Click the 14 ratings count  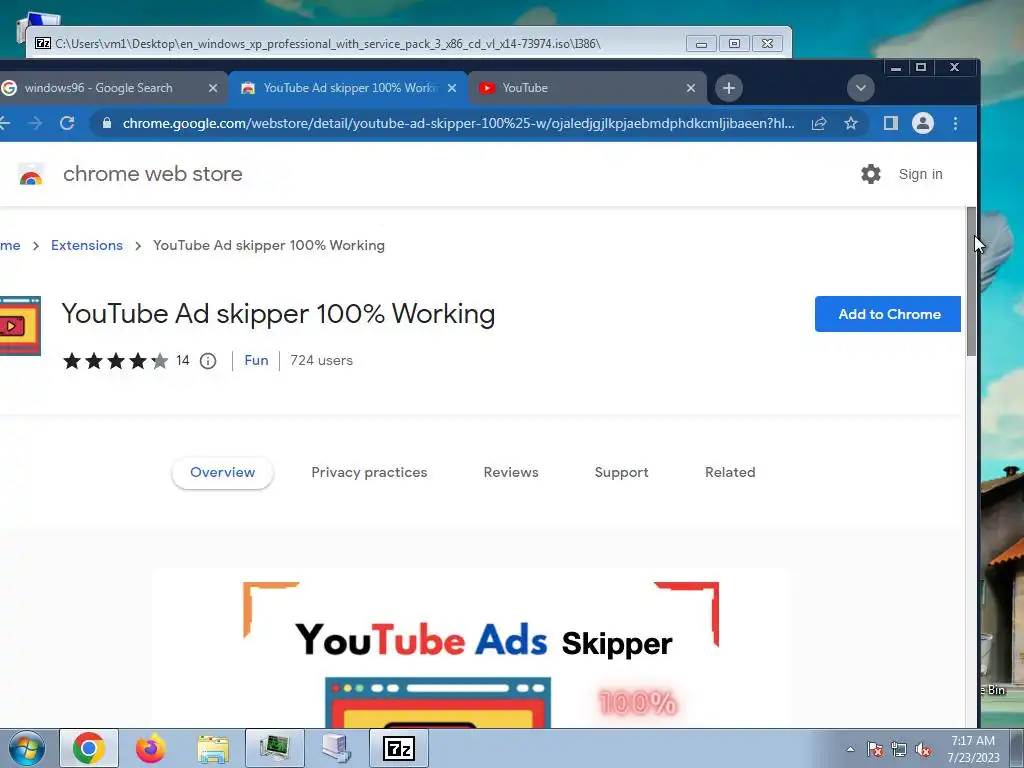point(183,360)
